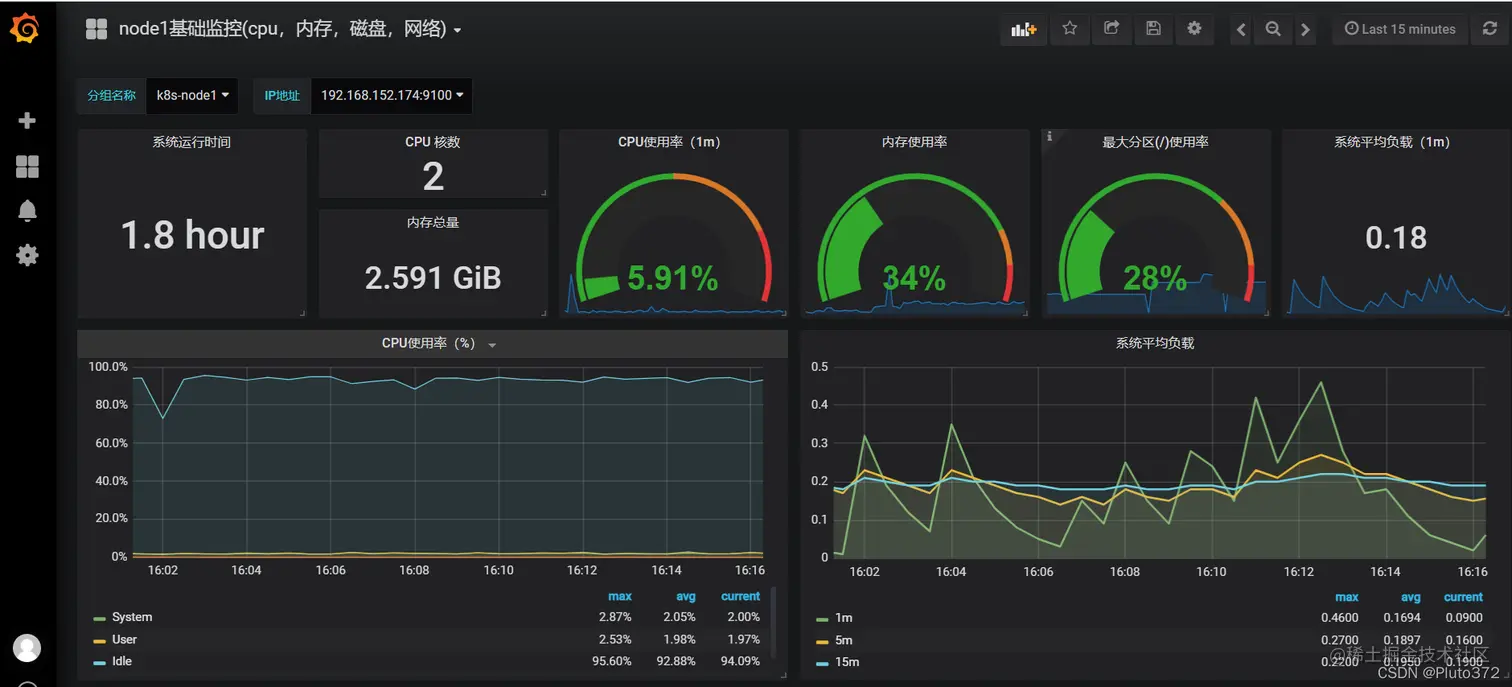
Task: Shift time range backward with left arrow
Action: 1241,30
